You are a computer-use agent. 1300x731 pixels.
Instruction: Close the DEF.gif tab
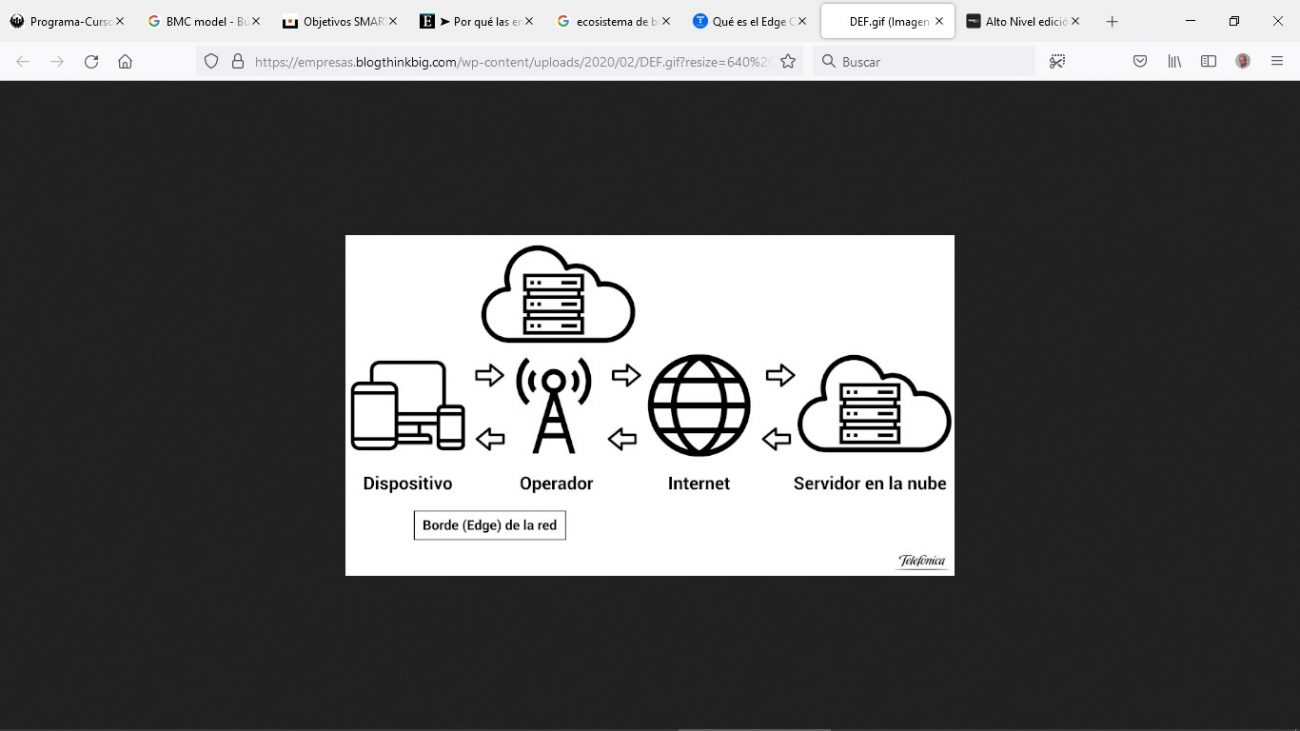click(x=939, y=21)
